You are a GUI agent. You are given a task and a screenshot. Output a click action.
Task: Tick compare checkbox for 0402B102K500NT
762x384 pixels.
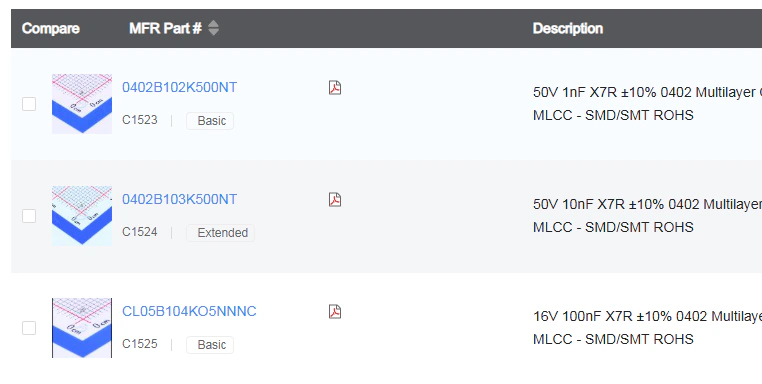coord(29,104)
